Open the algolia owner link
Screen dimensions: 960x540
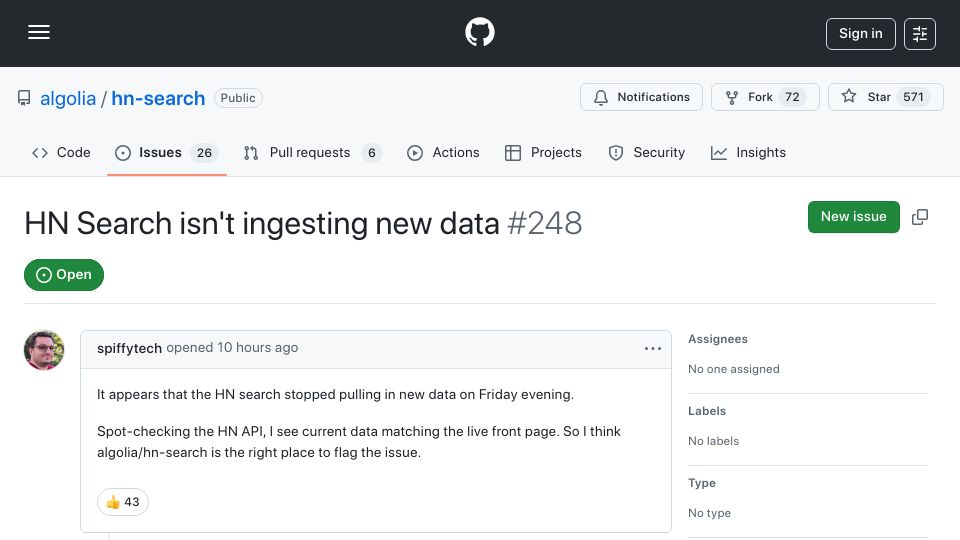click(68, 98)
